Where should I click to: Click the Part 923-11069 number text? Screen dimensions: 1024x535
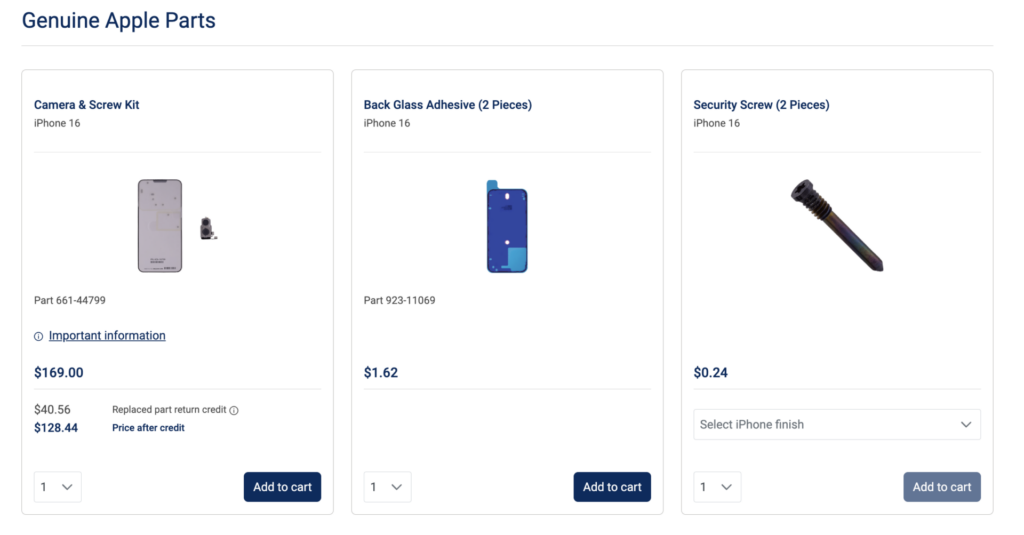click(x=399, y=300)
